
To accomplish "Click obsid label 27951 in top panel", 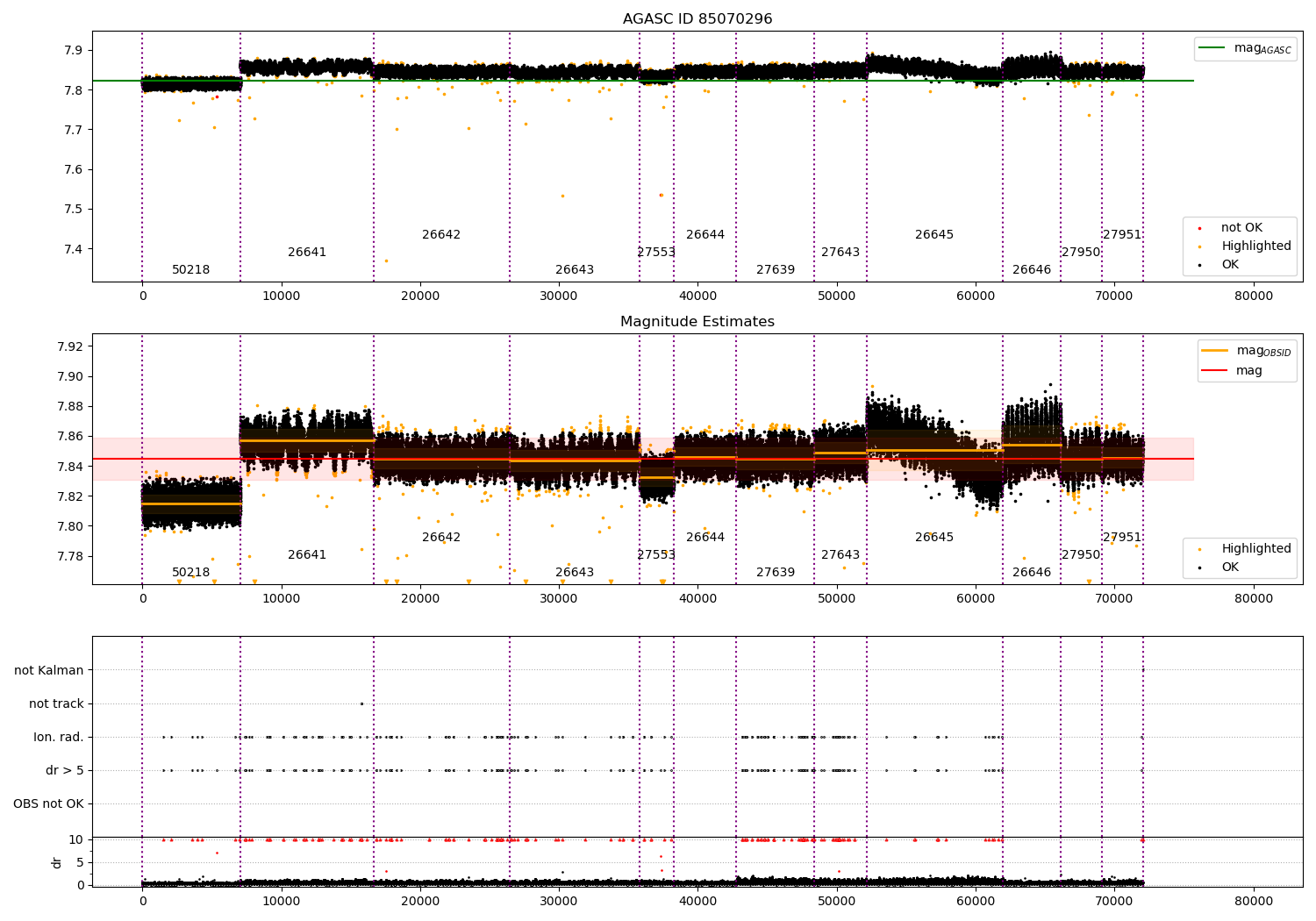I will (1122, 234).
